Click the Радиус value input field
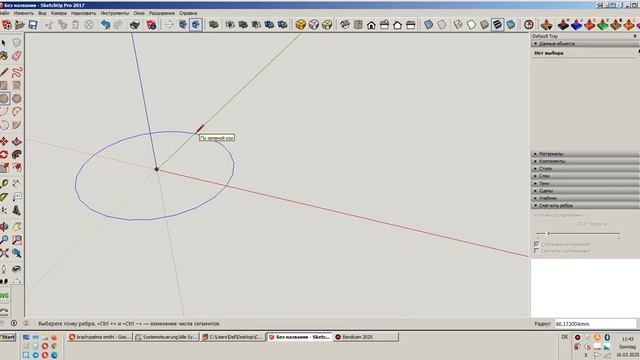This screenshot has height=360, width=640. pyautogui.click(x=595, y=324)
